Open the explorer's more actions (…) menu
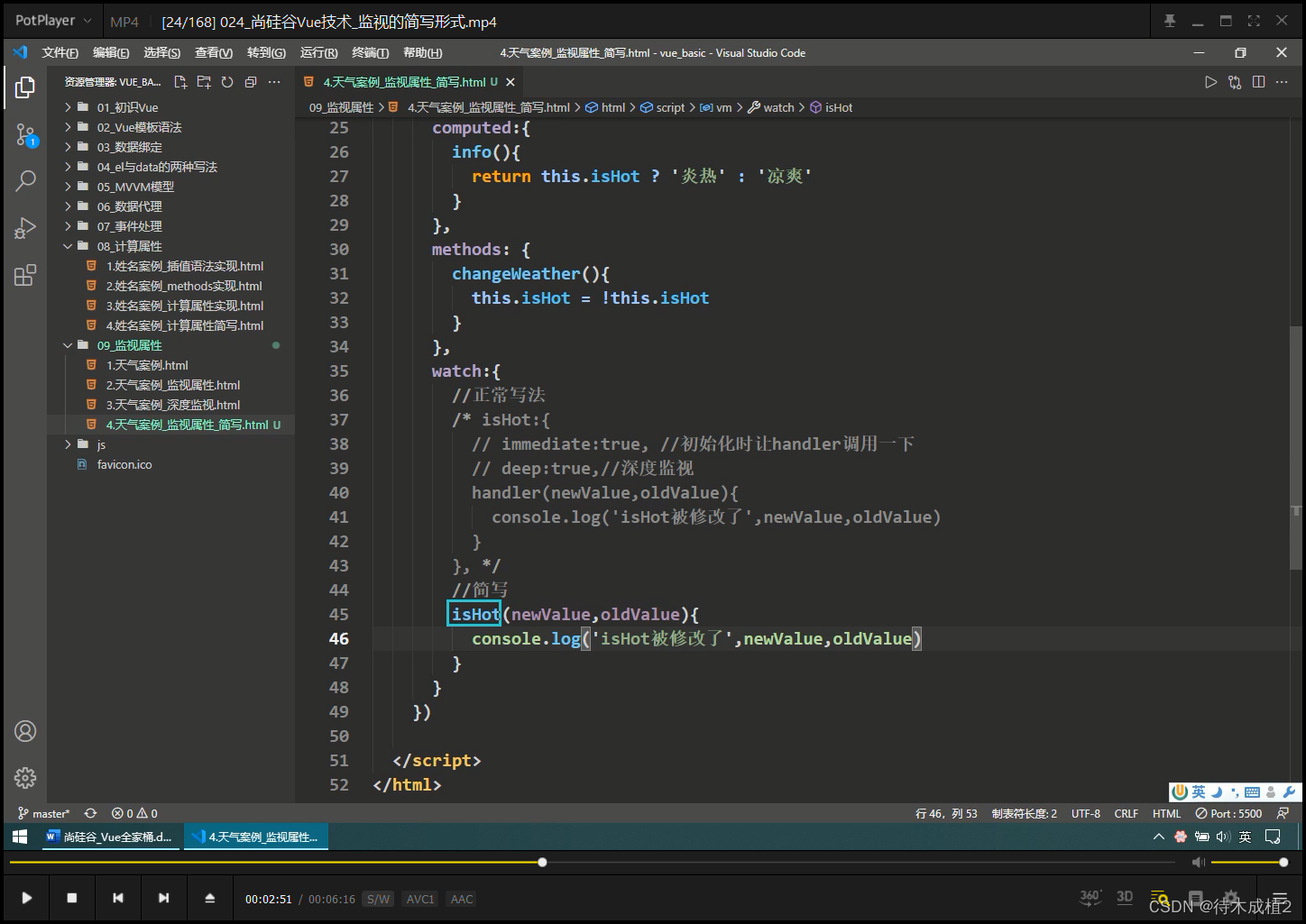1306x924 pixels. coord(274,82)
